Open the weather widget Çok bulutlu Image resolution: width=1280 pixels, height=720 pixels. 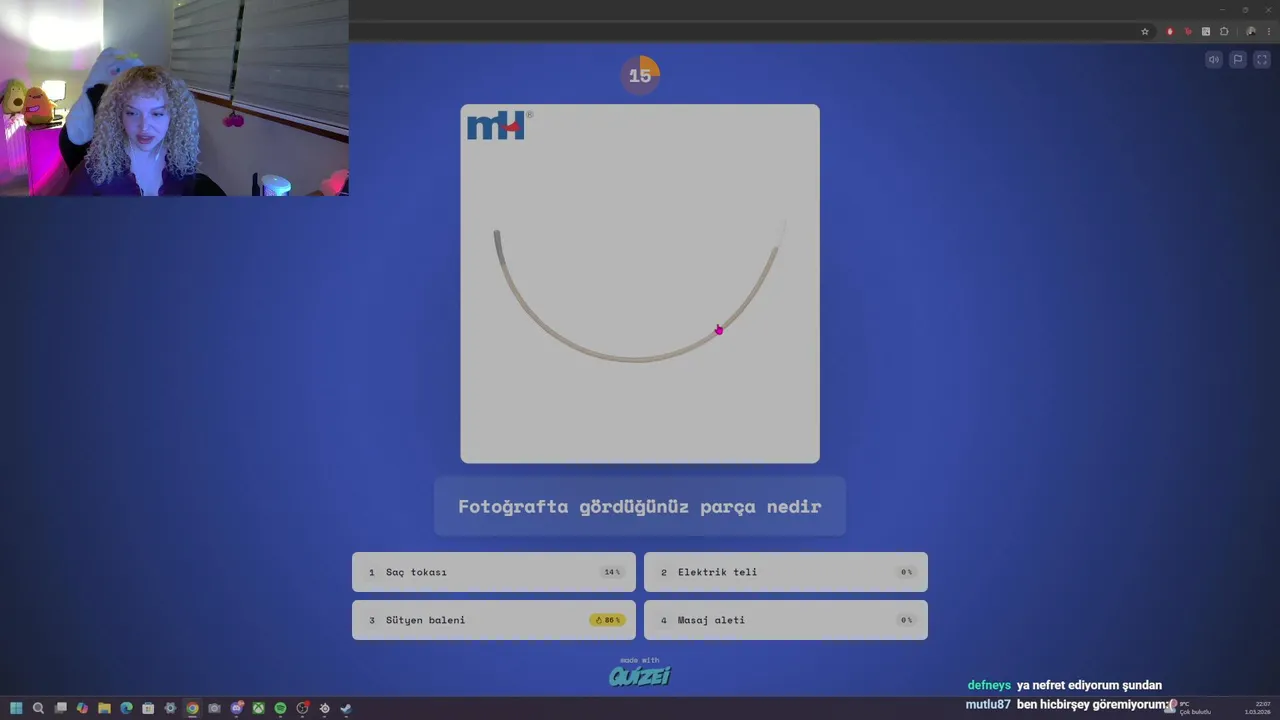tap(1189, 708)
